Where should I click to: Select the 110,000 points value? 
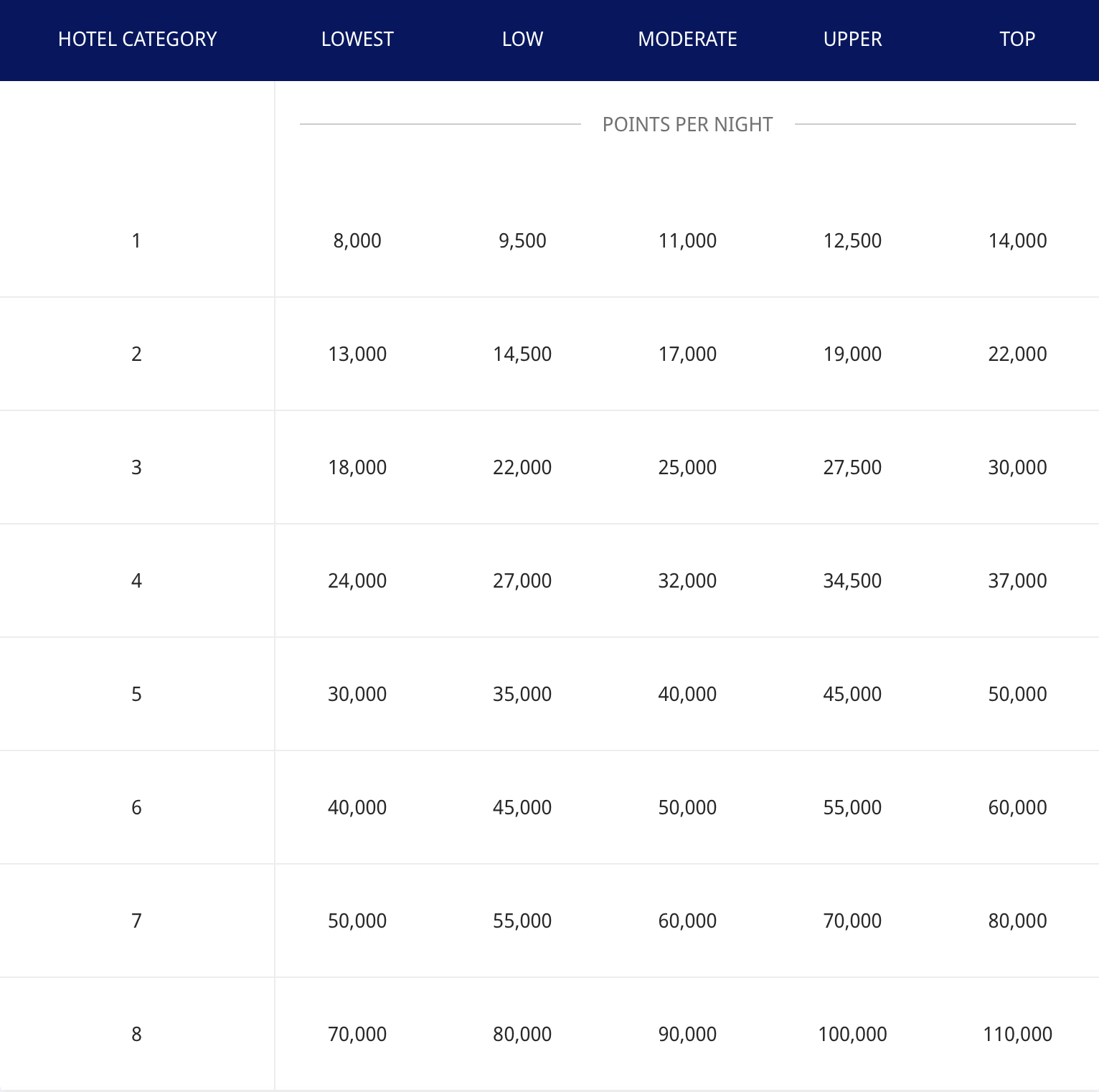(x=1017, y=1034)
